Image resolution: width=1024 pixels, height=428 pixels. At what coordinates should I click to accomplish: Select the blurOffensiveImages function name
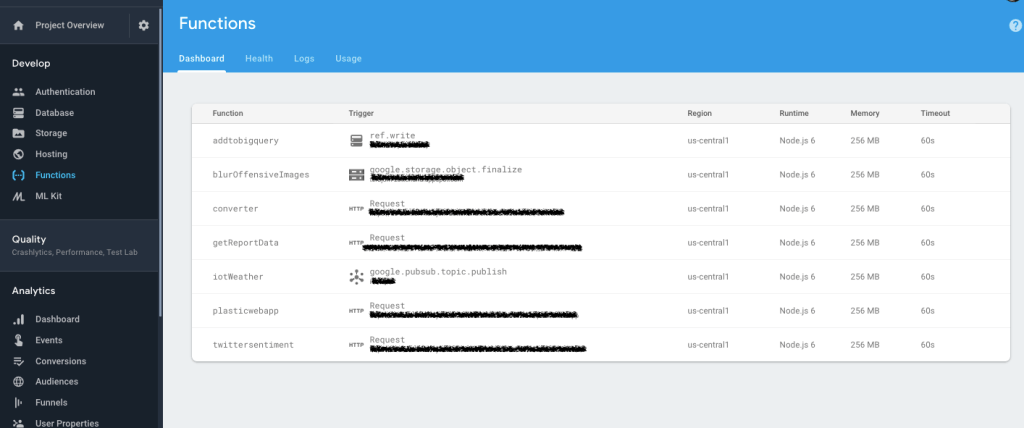[261, 174]
